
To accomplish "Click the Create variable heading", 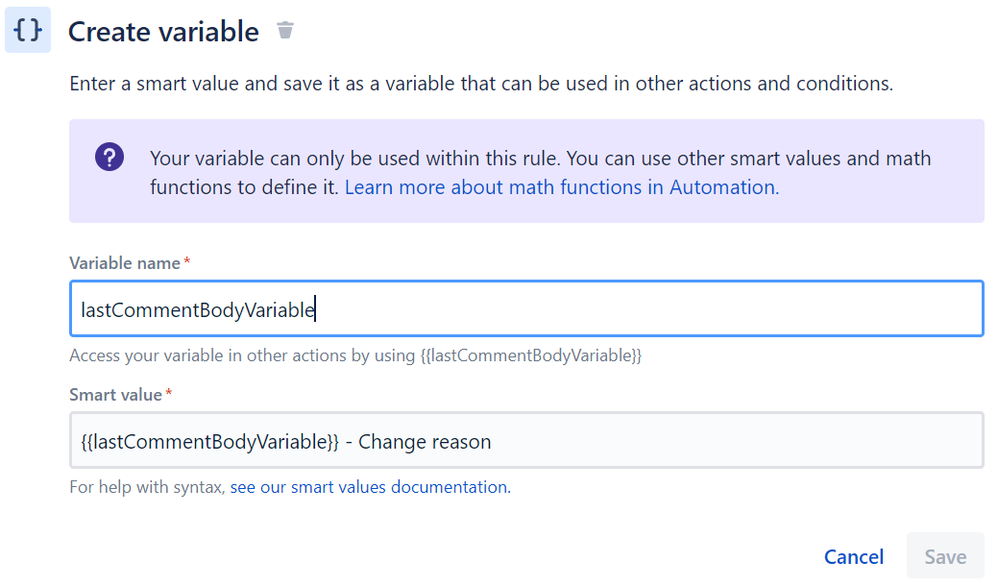I will coord(163,31).
